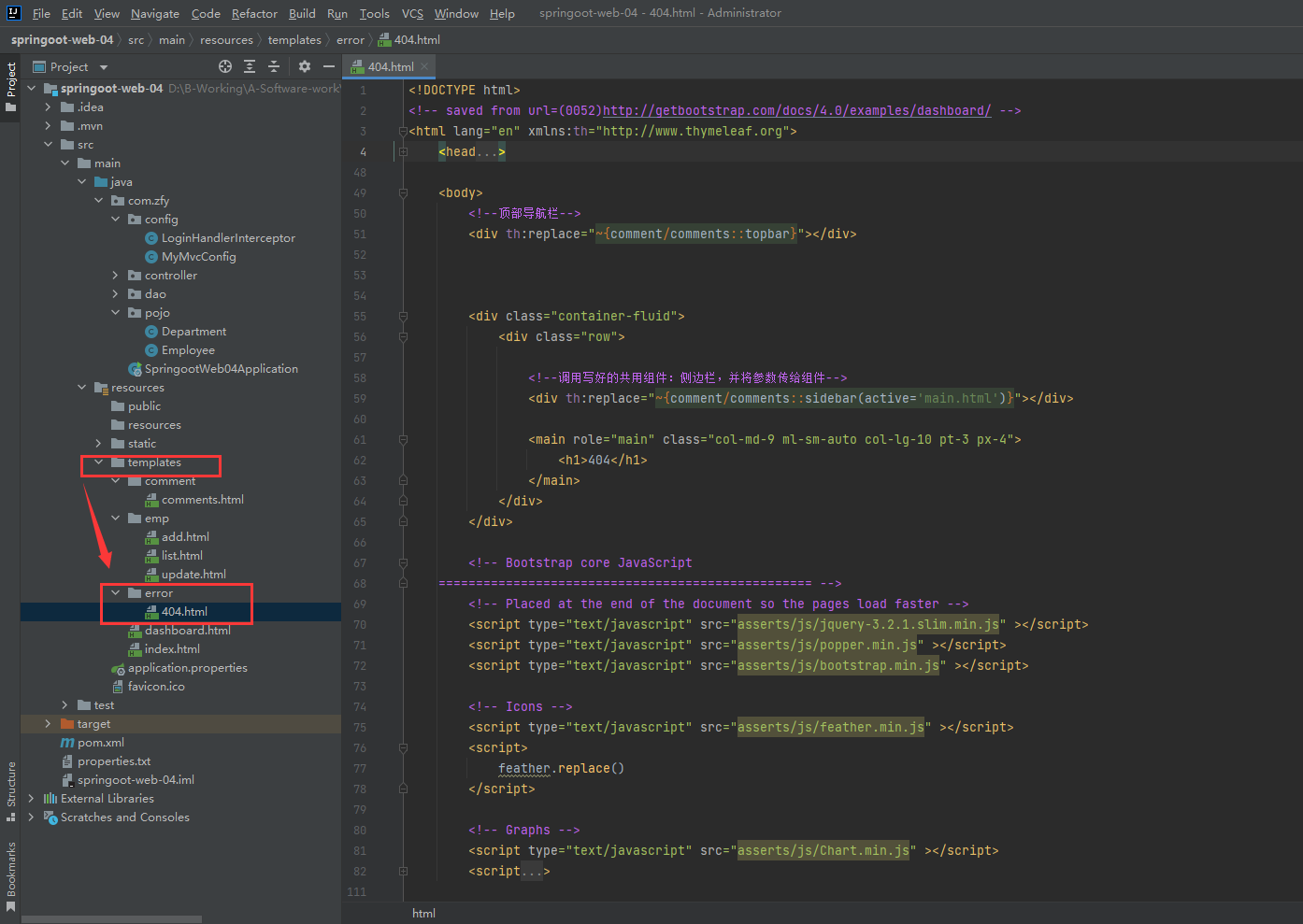Screen dimensions: 1303x924
Task: Open the Project view dropdown arrow
Action: pyautogui.click(x=104, y=67)
